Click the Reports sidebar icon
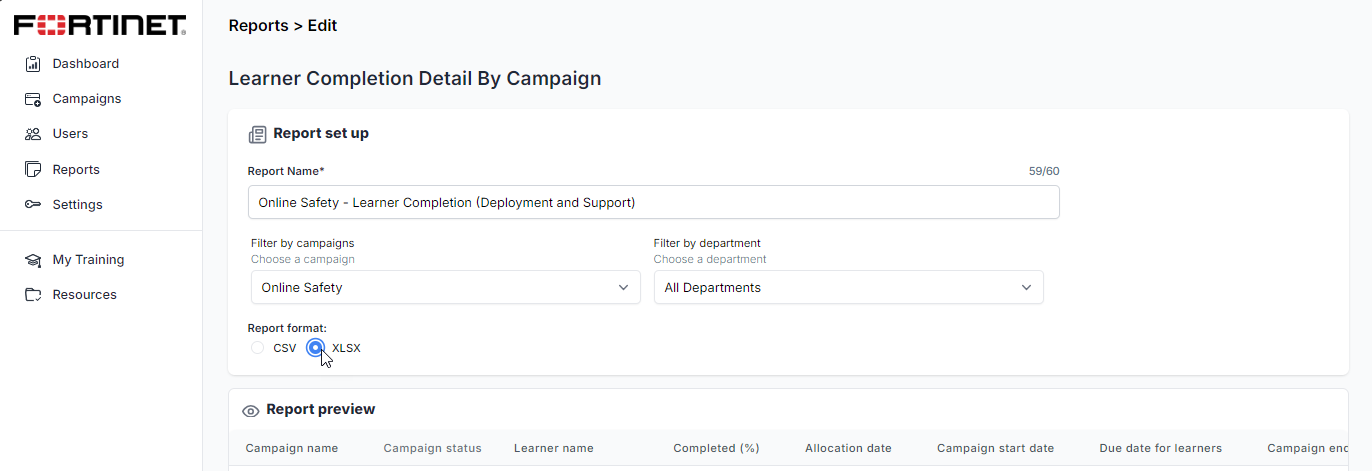This screenshot has width=1372, height=471. coord(33,170)
